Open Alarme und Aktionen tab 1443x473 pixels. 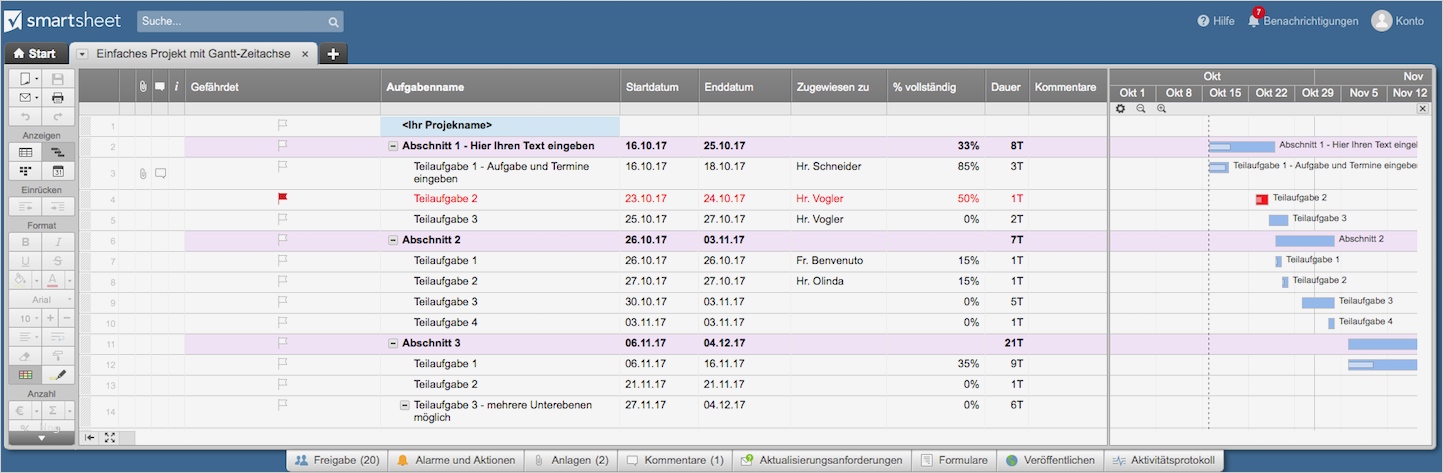pyautogui.click(x=456, y=460)
